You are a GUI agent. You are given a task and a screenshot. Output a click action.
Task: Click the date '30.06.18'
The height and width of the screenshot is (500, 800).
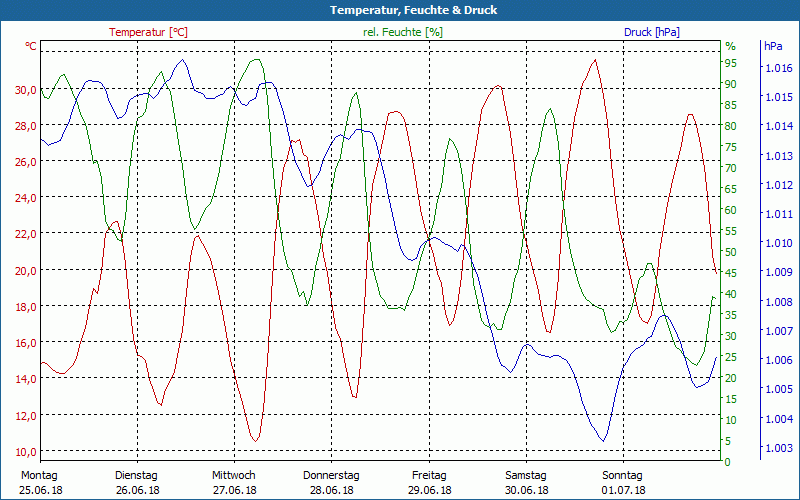tap(527, 490)
